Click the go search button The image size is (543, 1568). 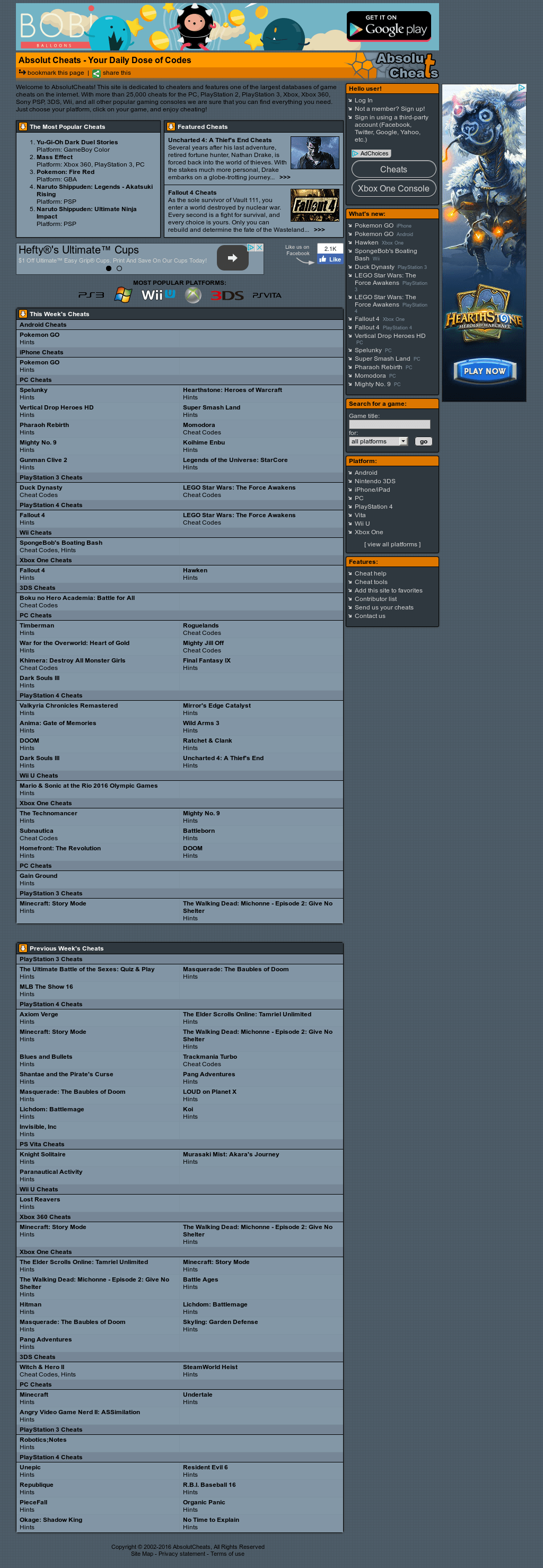(x=423, y=441)
